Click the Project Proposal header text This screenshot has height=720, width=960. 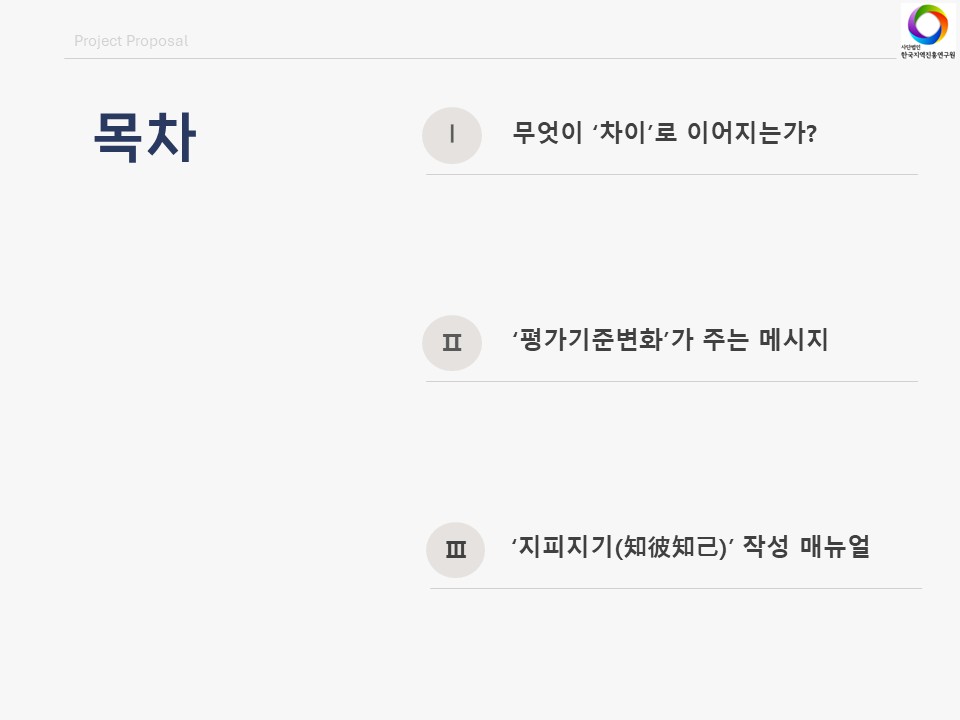131,41
